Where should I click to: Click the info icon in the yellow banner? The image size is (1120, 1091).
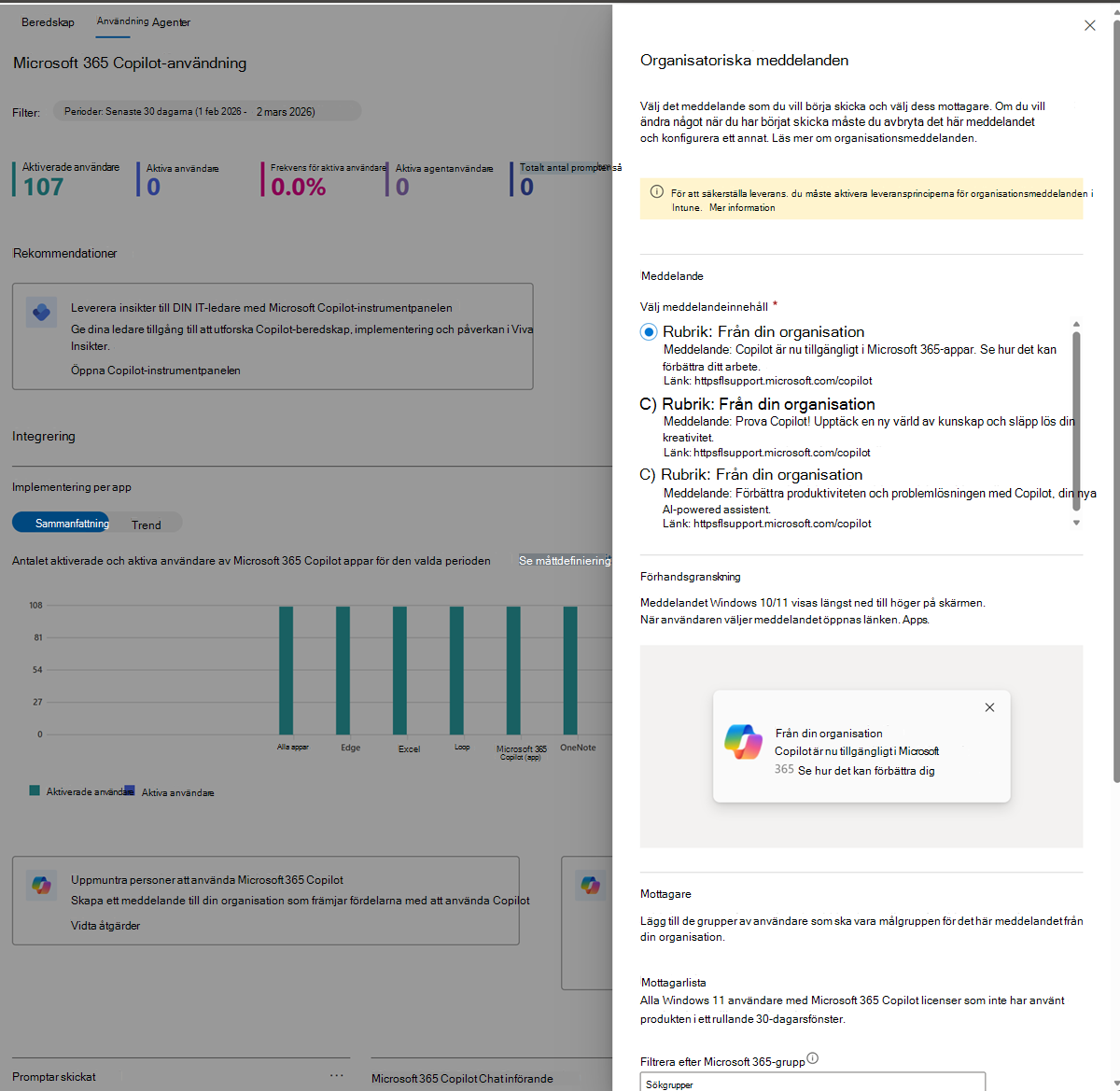pos(657,192)
